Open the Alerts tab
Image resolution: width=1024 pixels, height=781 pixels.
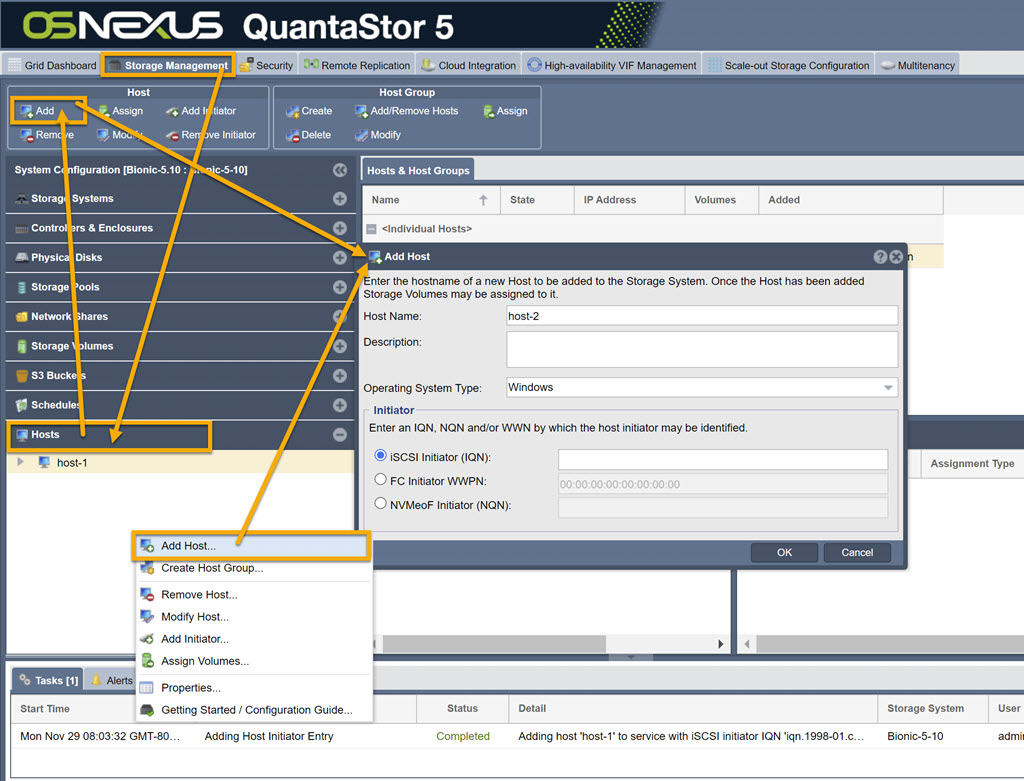point(112,680)
